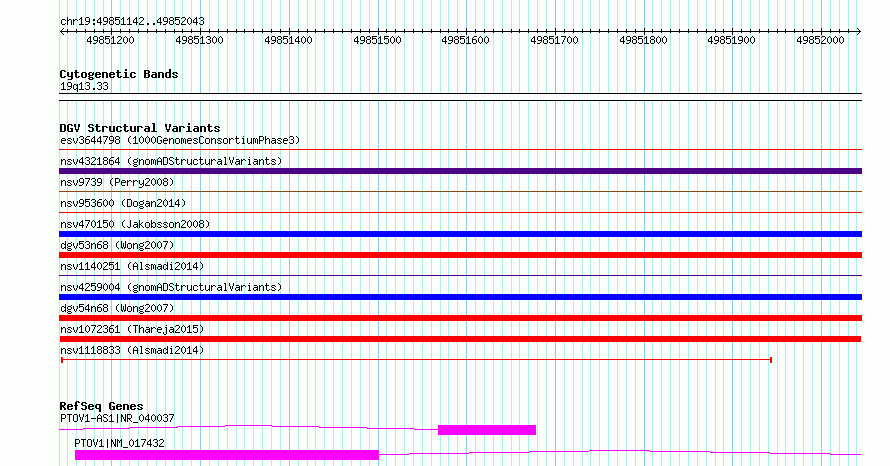Click the thin nsv1118833 variant line

(416, 360)
